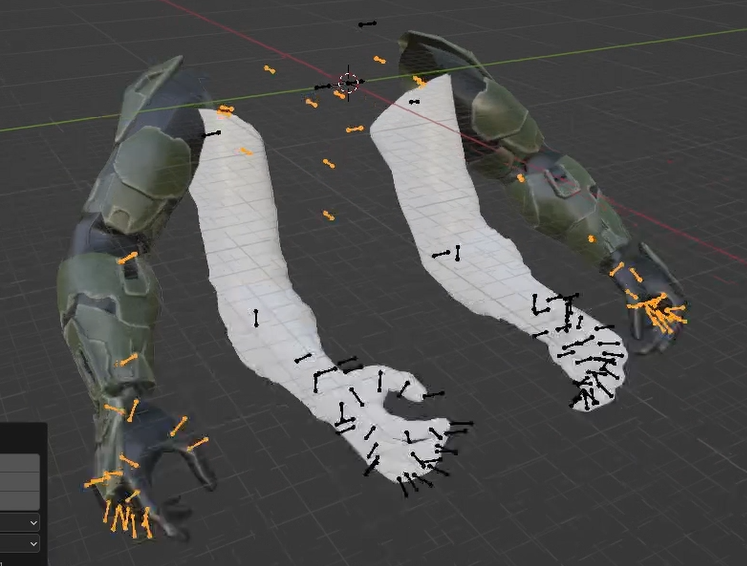747x566 pixels.
Task: Click the topmost of three stacked value fields
Action: (x=20, y=463)
